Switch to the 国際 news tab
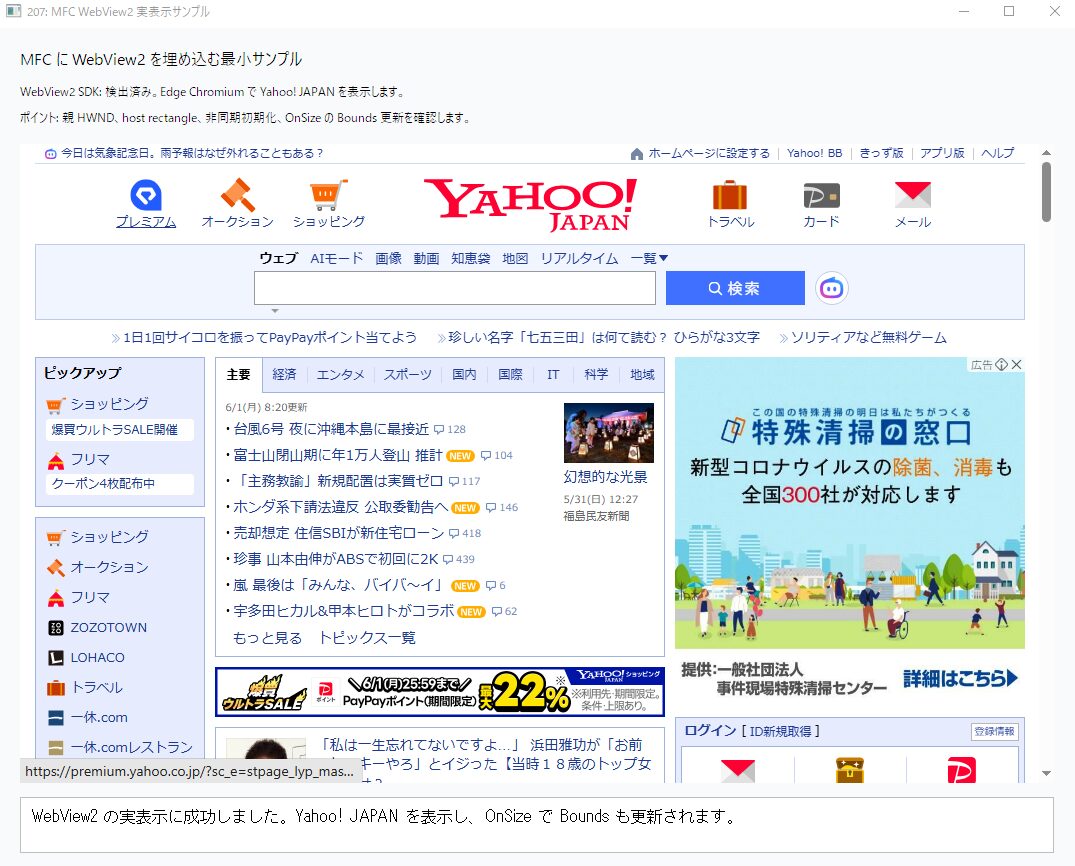 (x=510, y=374)
